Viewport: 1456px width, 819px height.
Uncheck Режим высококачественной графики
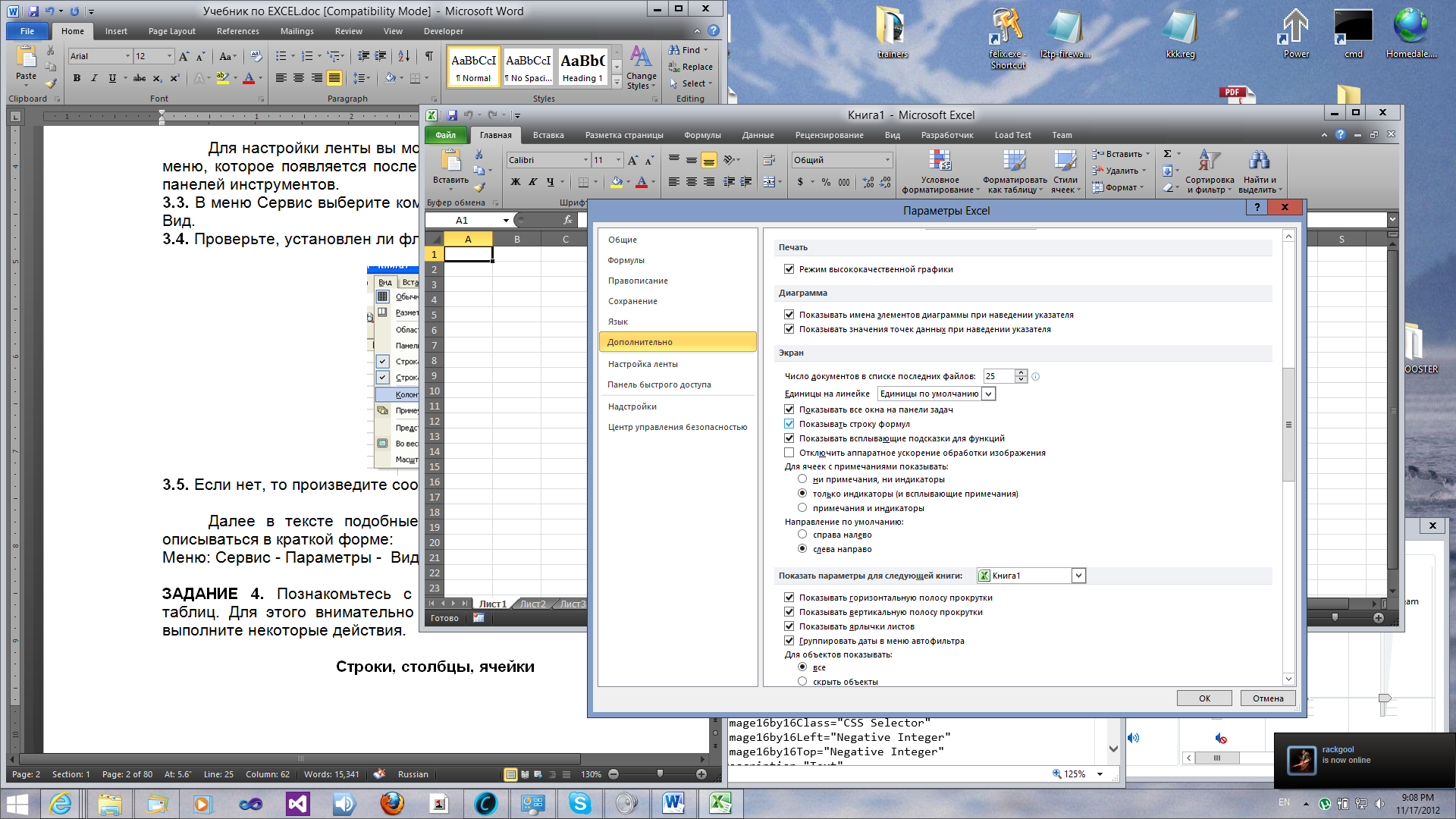point(789,269)
